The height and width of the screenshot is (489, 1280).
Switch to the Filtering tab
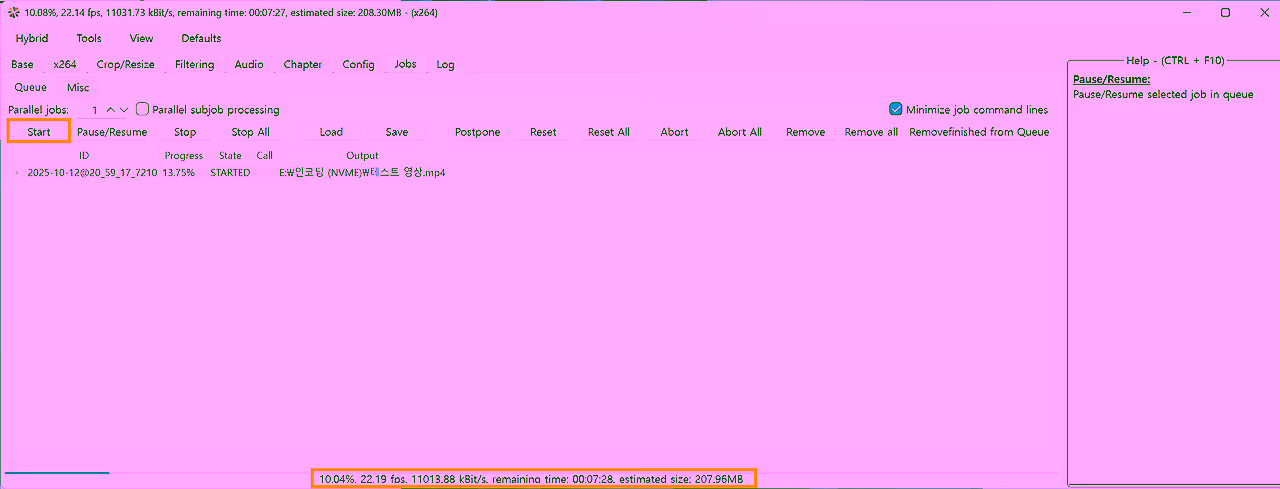click(x=194, y=64)
